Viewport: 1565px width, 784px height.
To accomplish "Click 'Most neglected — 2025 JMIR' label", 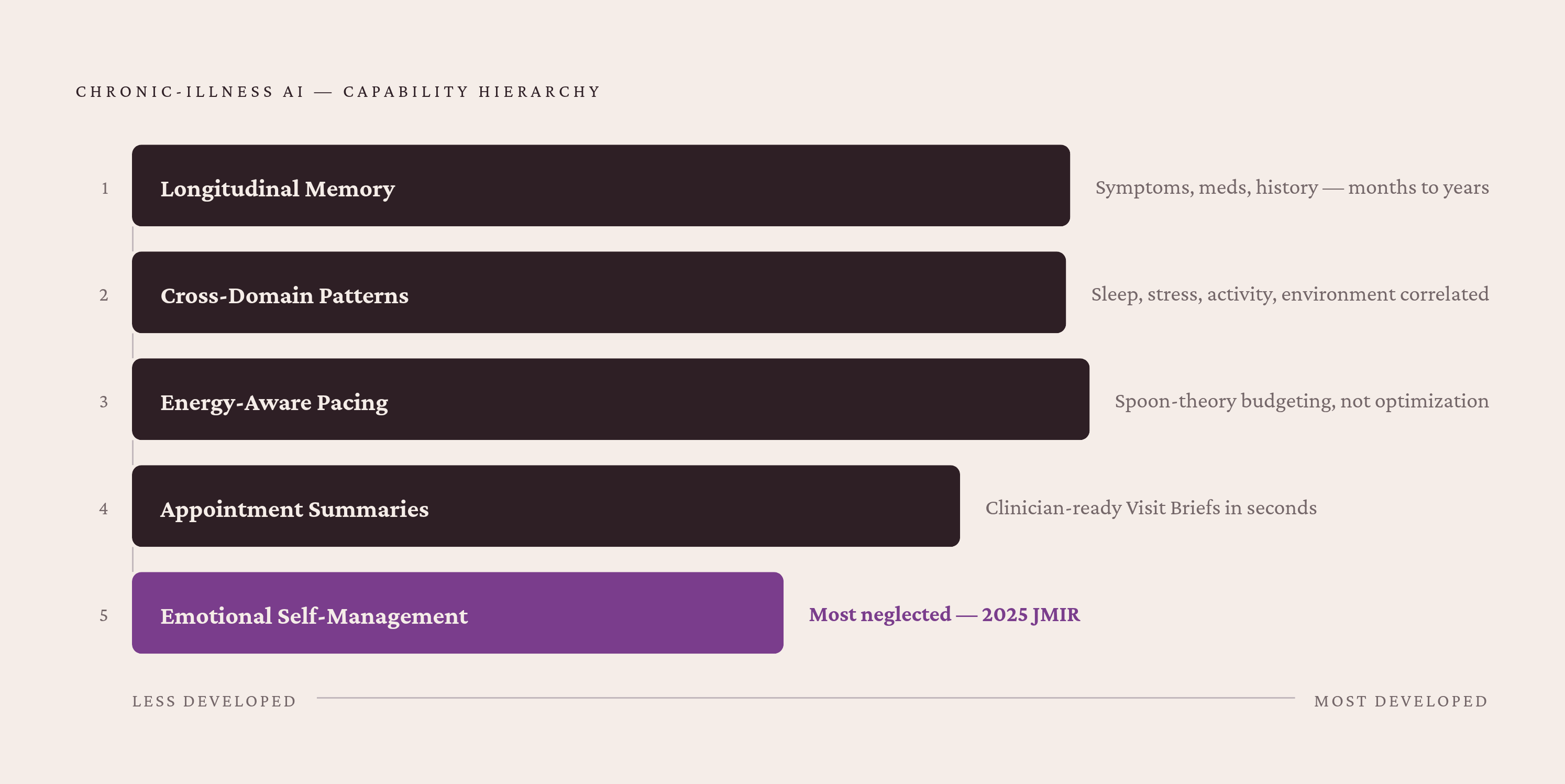I will 945,614.
